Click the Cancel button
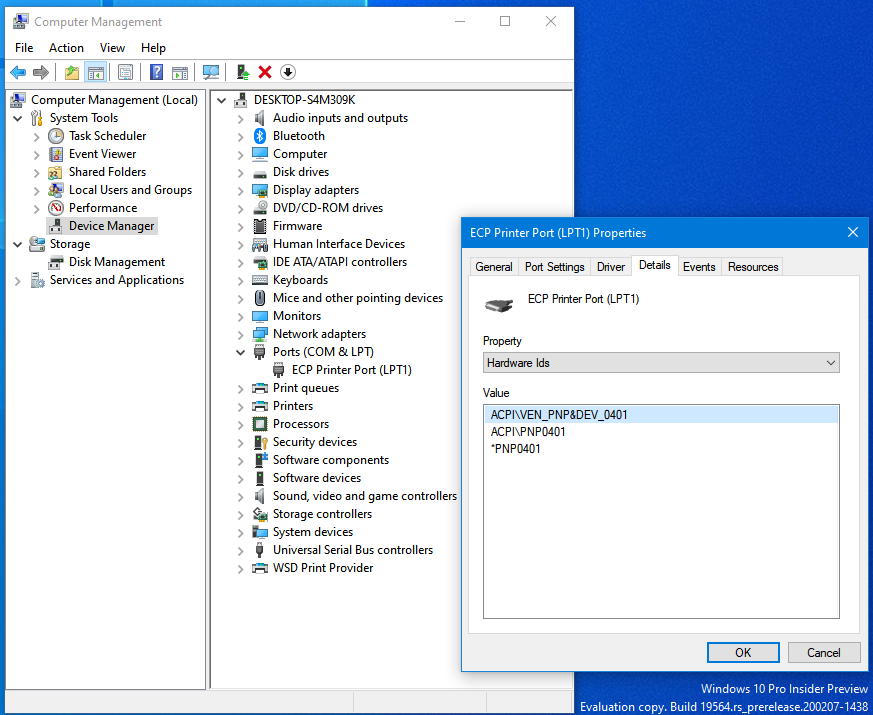The width and height of the screenshot is (873, 715). coord(824,653)
